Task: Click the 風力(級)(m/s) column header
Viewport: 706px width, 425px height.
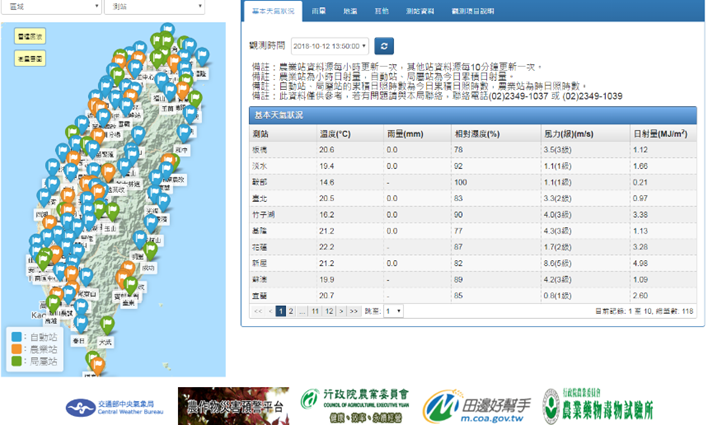Action: point(585,134)
